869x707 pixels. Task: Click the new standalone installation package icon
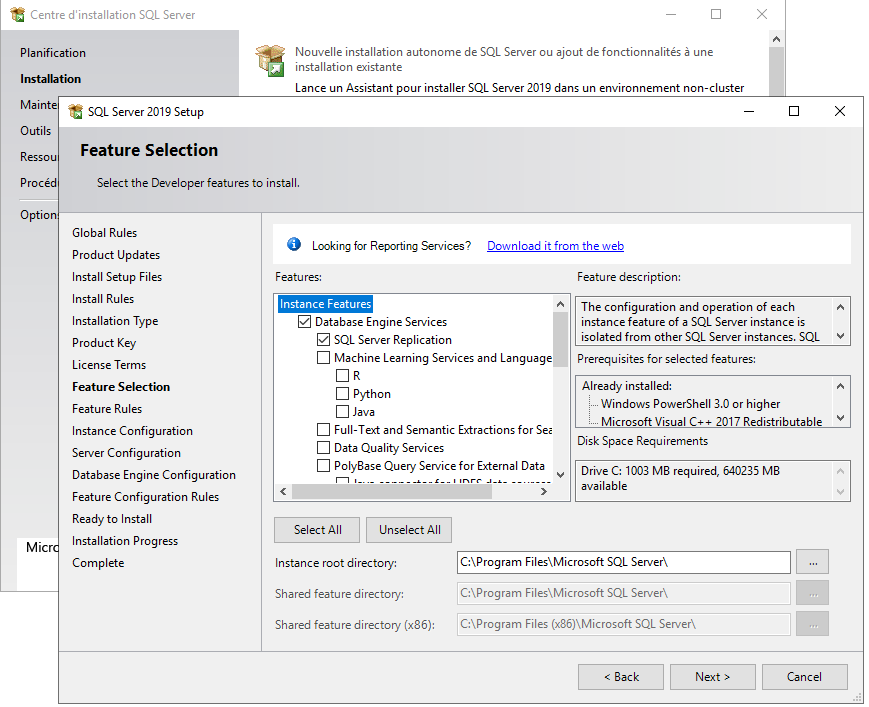270,60
